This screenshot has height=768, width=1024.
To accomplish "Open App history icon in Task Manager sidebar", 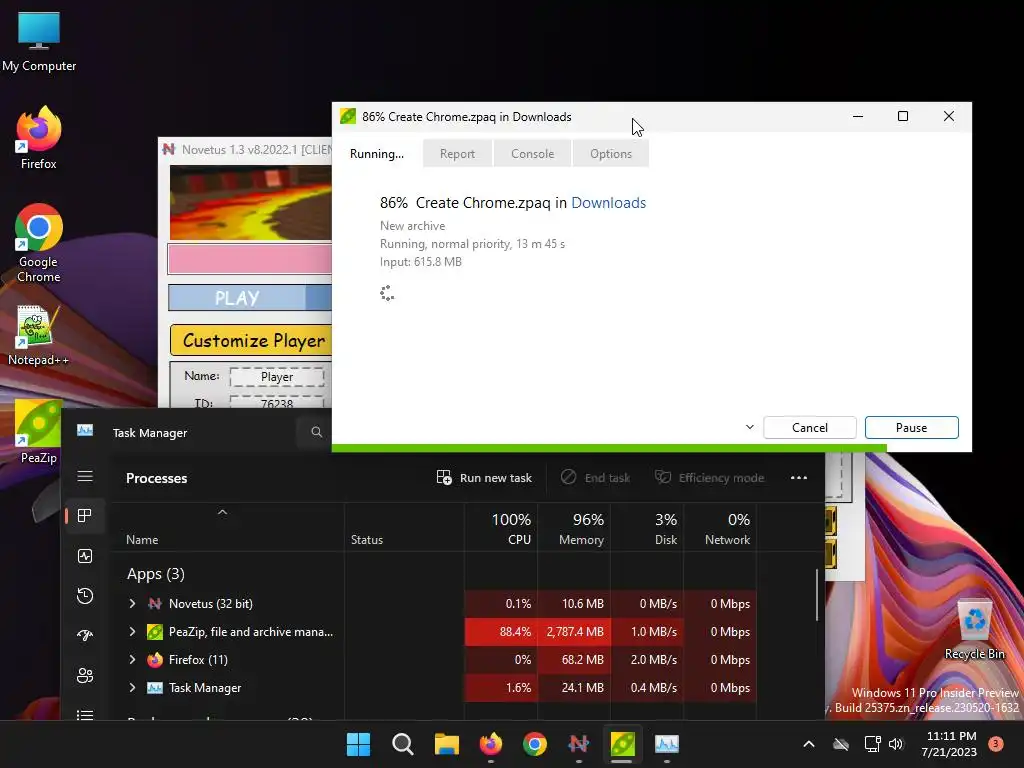I will click(85, 596).
